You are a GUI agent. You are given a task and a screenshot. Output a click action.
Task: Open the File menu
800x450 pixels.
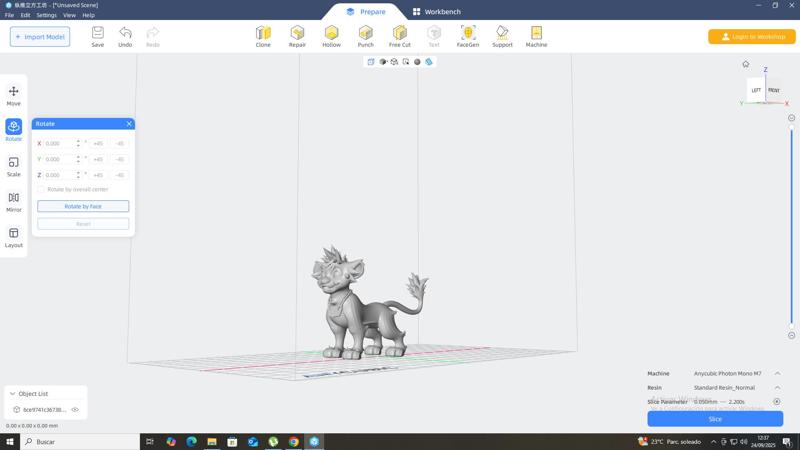point(9,15)
